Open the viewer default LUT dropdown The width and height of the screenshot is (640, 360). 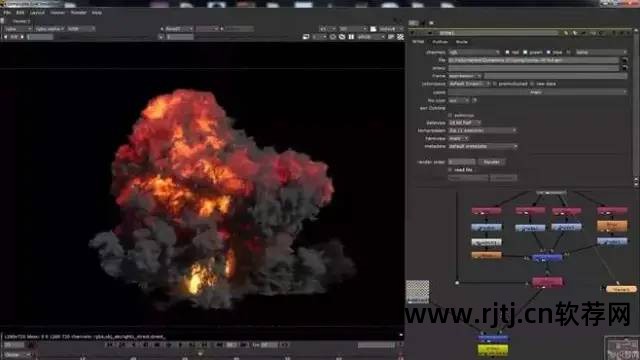[391, 29]
